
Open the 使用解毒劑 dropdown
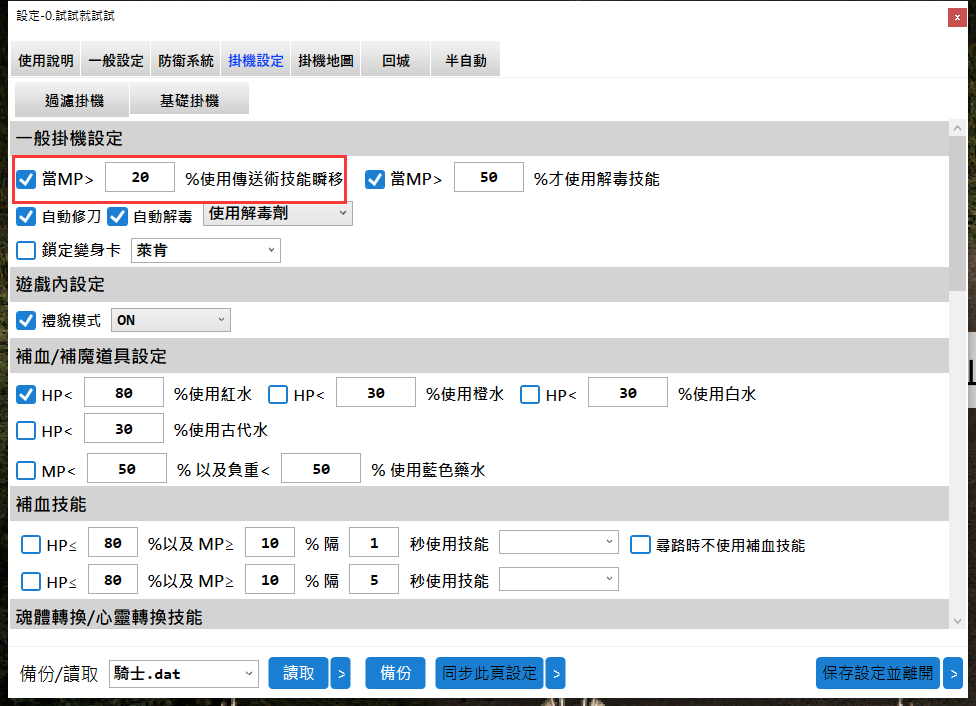coord(277,214)
